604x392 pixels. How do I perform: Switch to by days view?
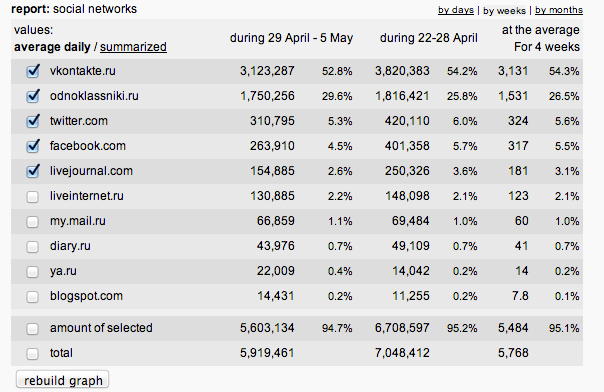(456, 10)
